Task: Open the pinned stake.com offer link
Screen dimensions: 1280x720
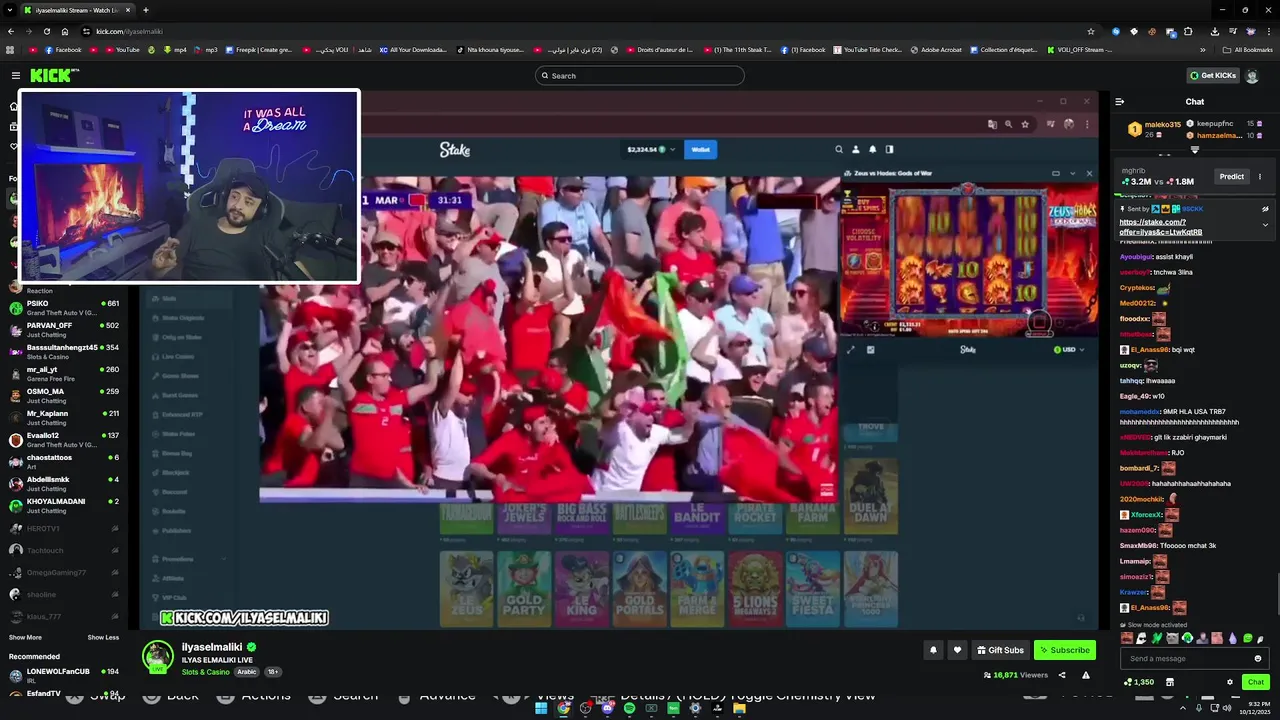Action: pyautogui.click(x=1160, y=227)
